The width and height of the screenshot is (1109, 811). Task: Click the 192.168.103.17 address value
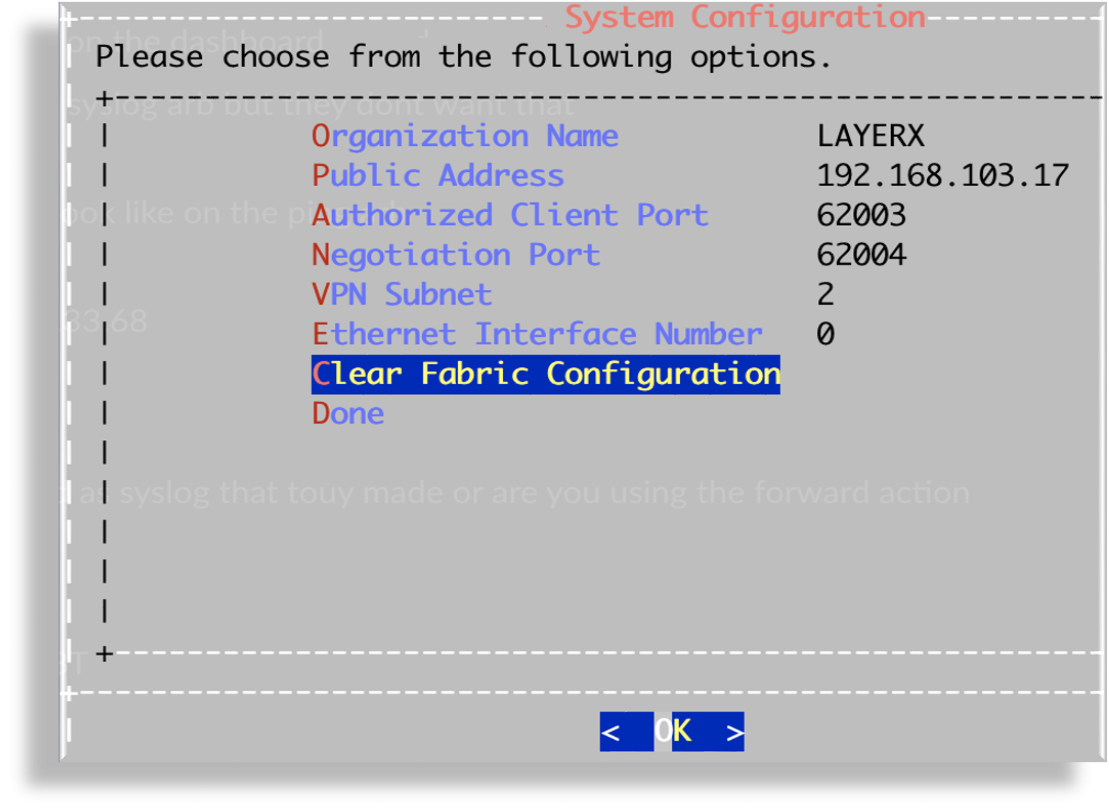pyautogui.click(x=942, y=176)
